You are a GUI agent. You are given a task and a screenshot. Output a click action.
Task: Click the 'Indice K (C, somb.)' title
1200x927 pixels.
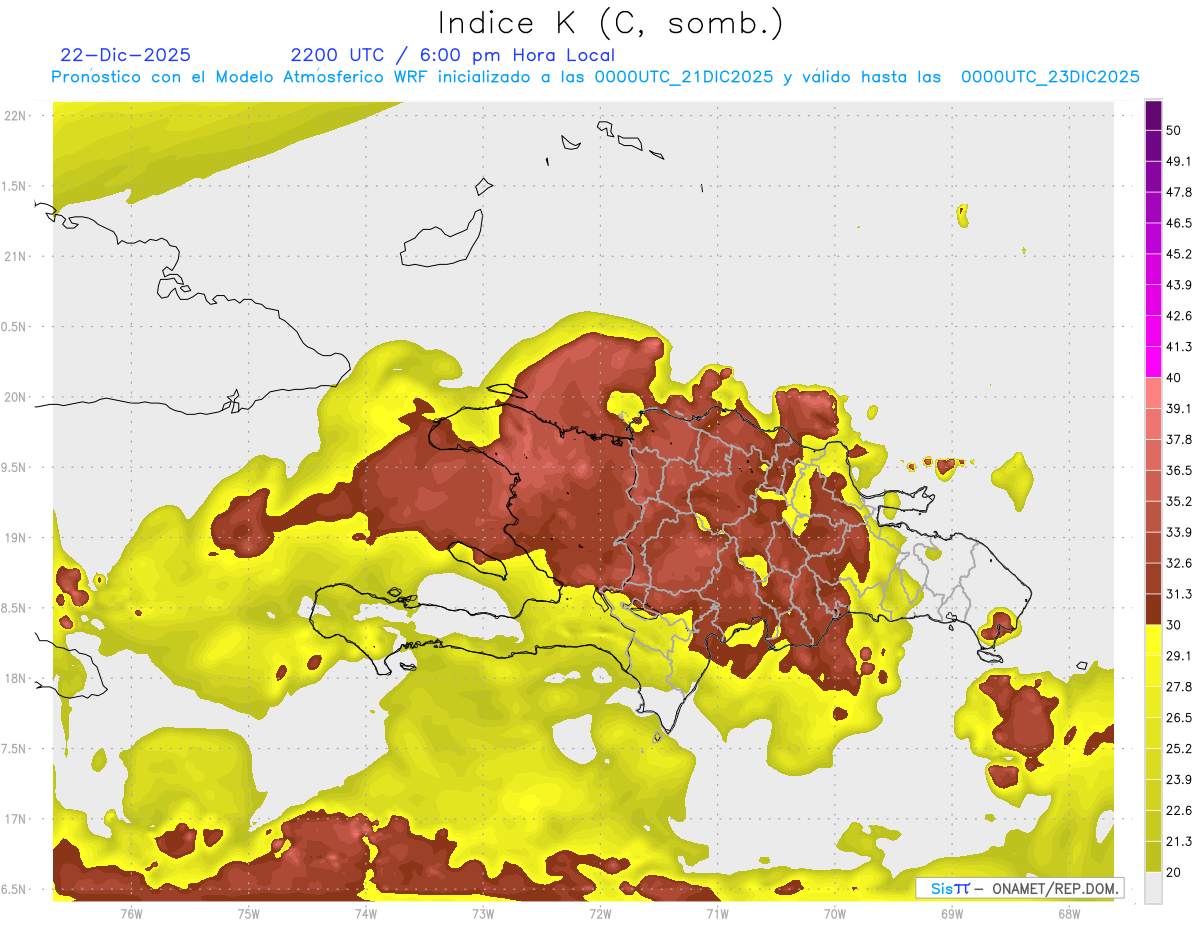[x=610, y=24]
